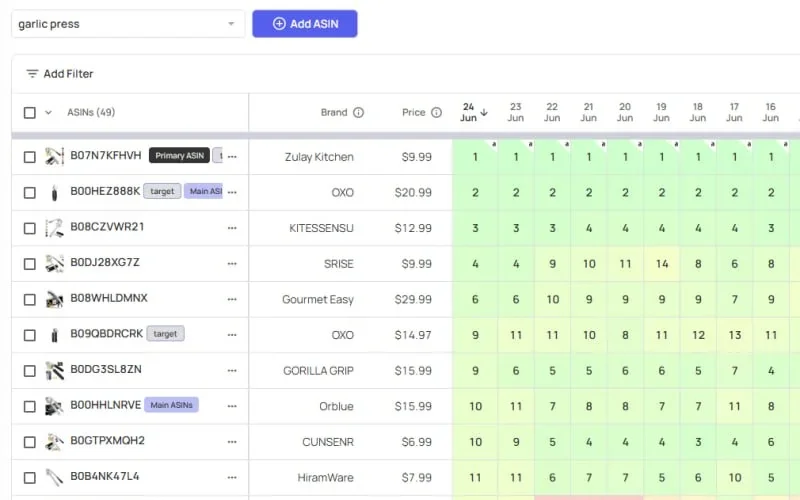Open ASIN link B0GTPXMQH2
Screen dimensions: 800x500
(x=108, y=440)
